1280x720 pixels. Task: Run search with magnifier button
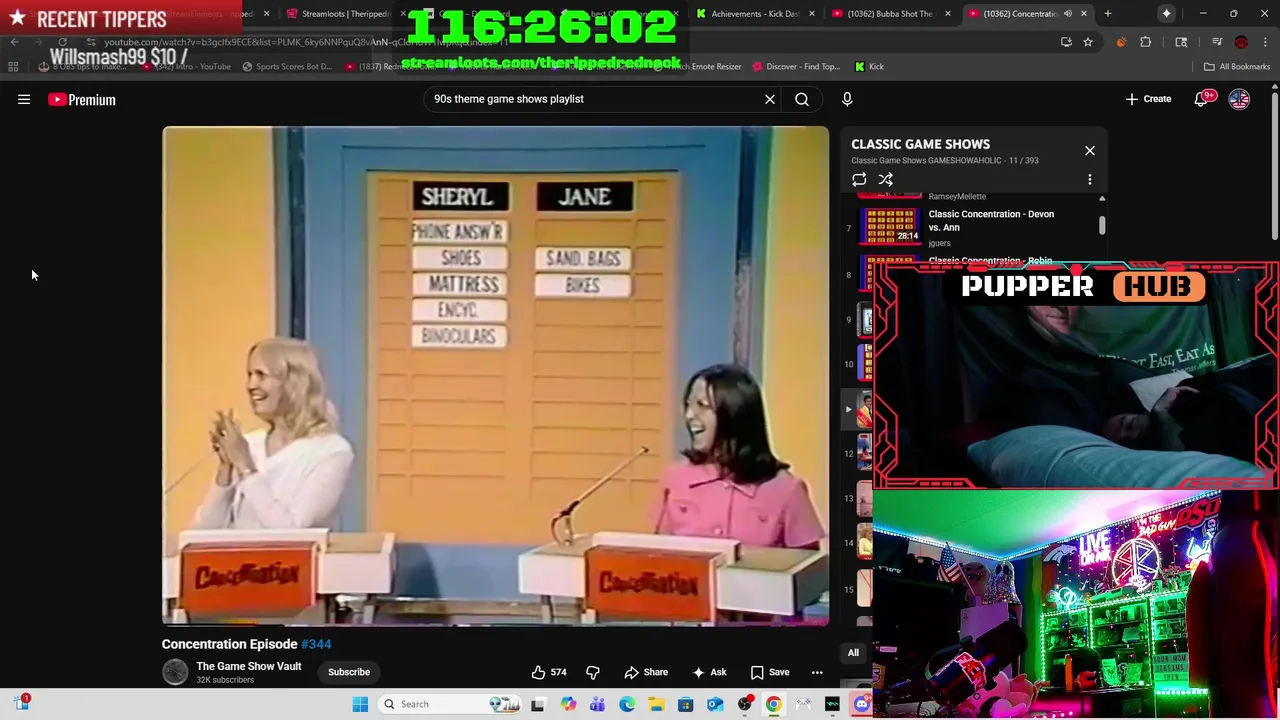click(x=802, y=99)
